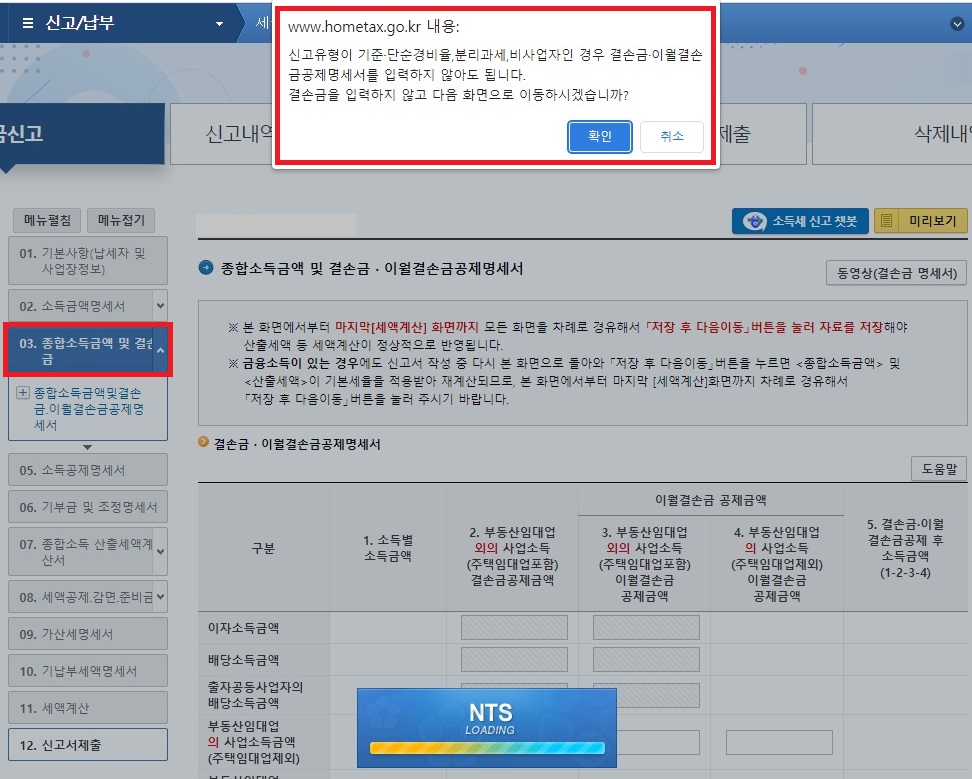The width and height of the screenshot is (972, 779).
Task: Click the 메뉴펼침 button
Action: coord(47,220)
